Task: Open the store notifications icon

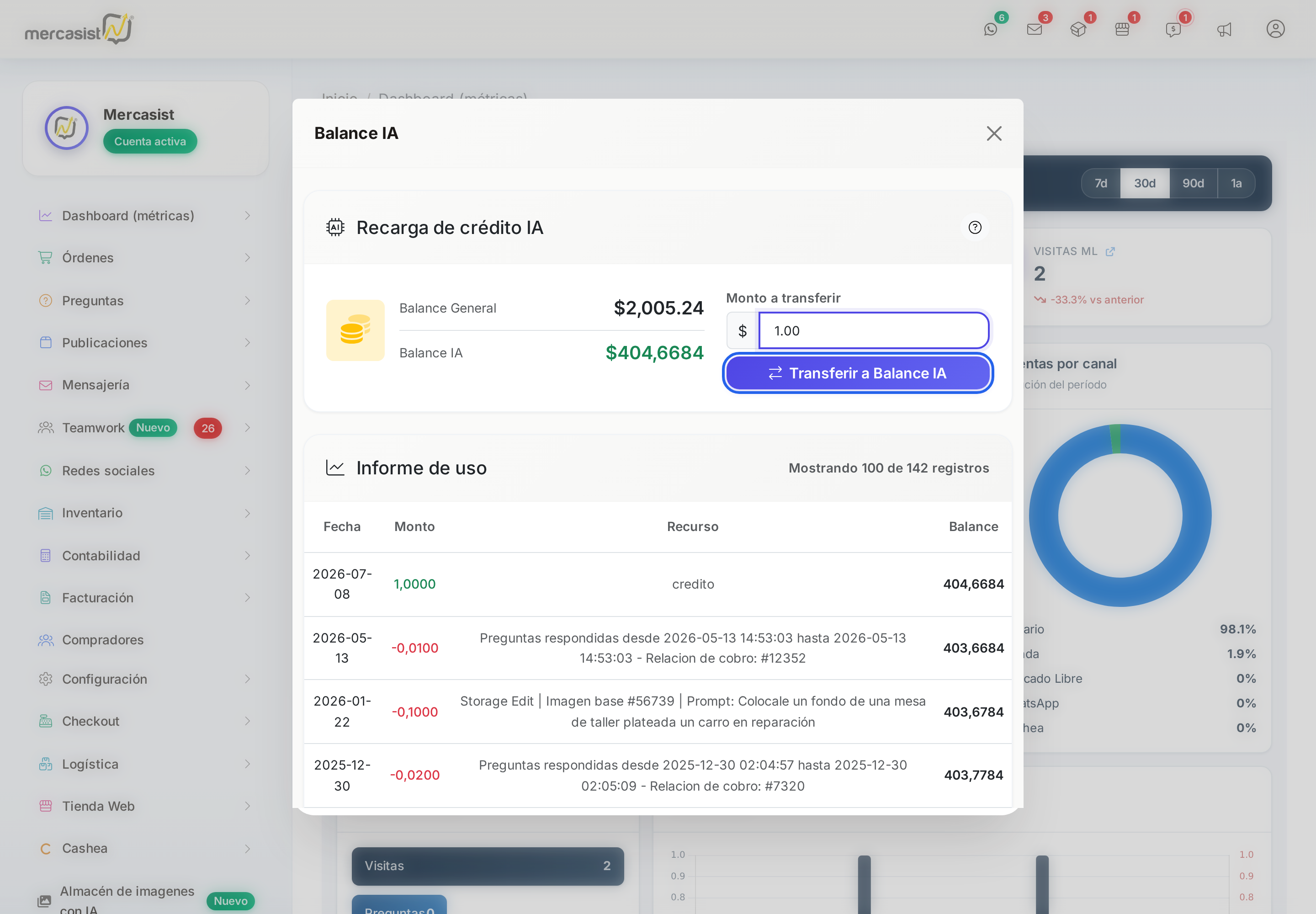Action: (x=1122, y=29)
